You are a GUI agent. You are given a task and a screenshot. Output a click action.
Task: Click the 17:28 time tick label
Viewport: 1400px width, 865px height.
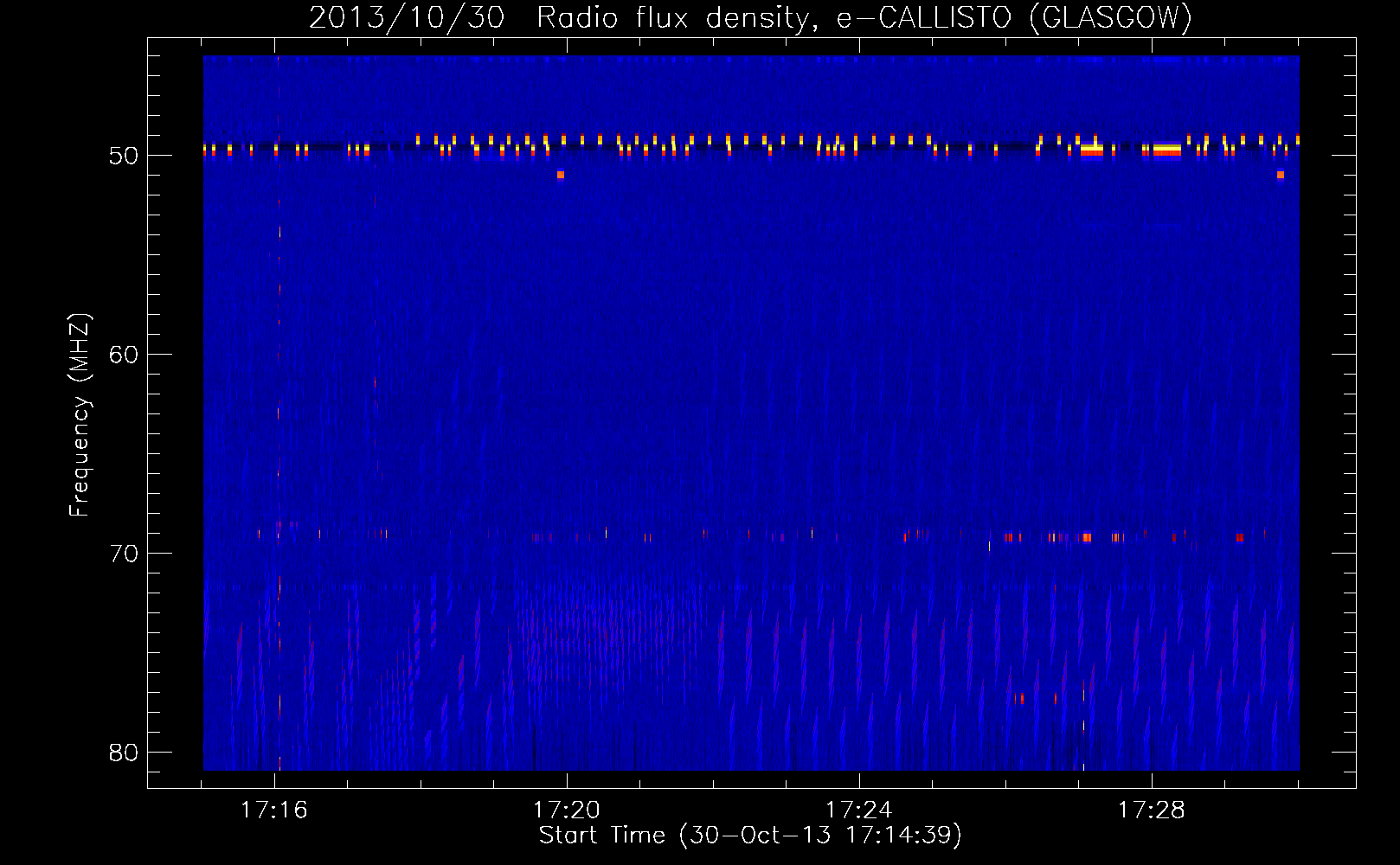1151,810
